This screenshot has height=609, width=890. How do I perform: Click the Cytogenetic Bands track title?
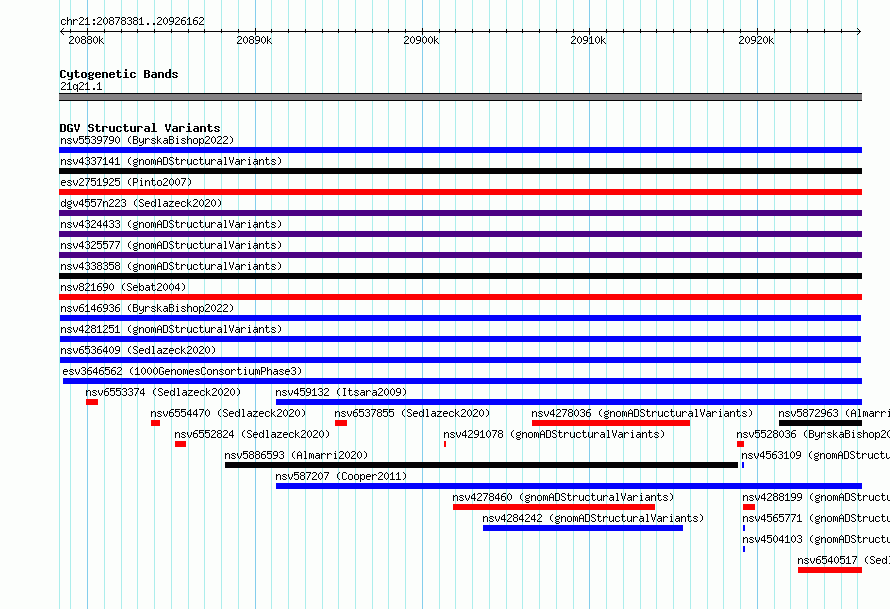click(x=119, y=74)
